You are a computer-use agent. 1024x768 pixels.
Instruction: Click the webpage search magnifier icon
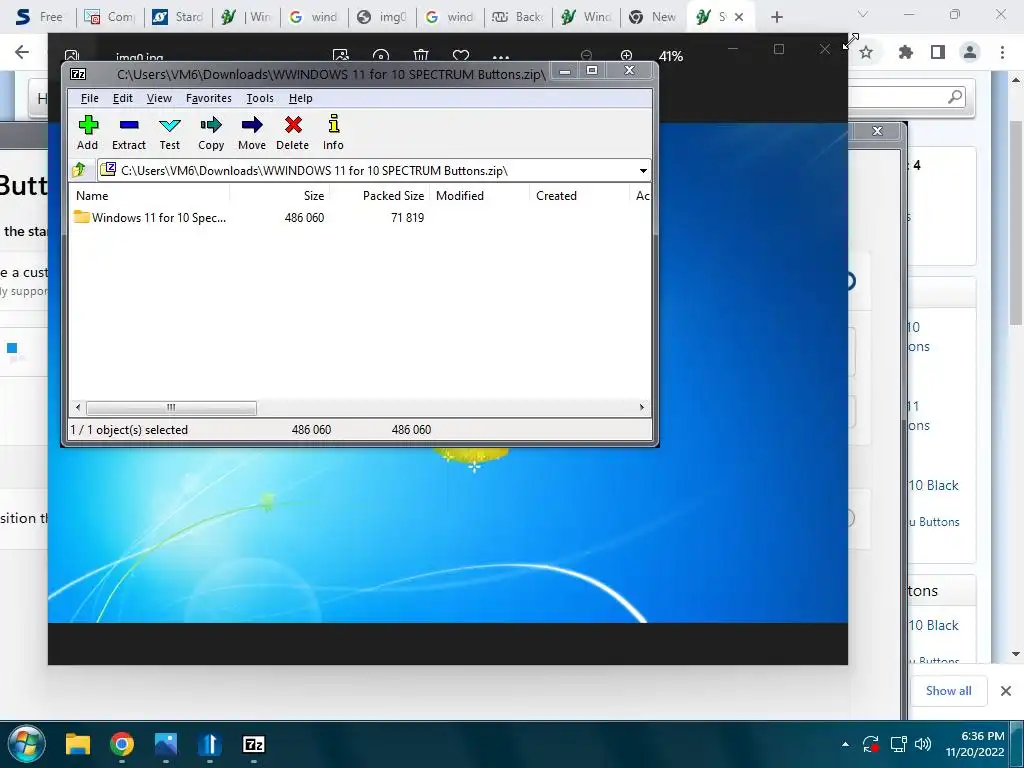(x=955, y=97)
